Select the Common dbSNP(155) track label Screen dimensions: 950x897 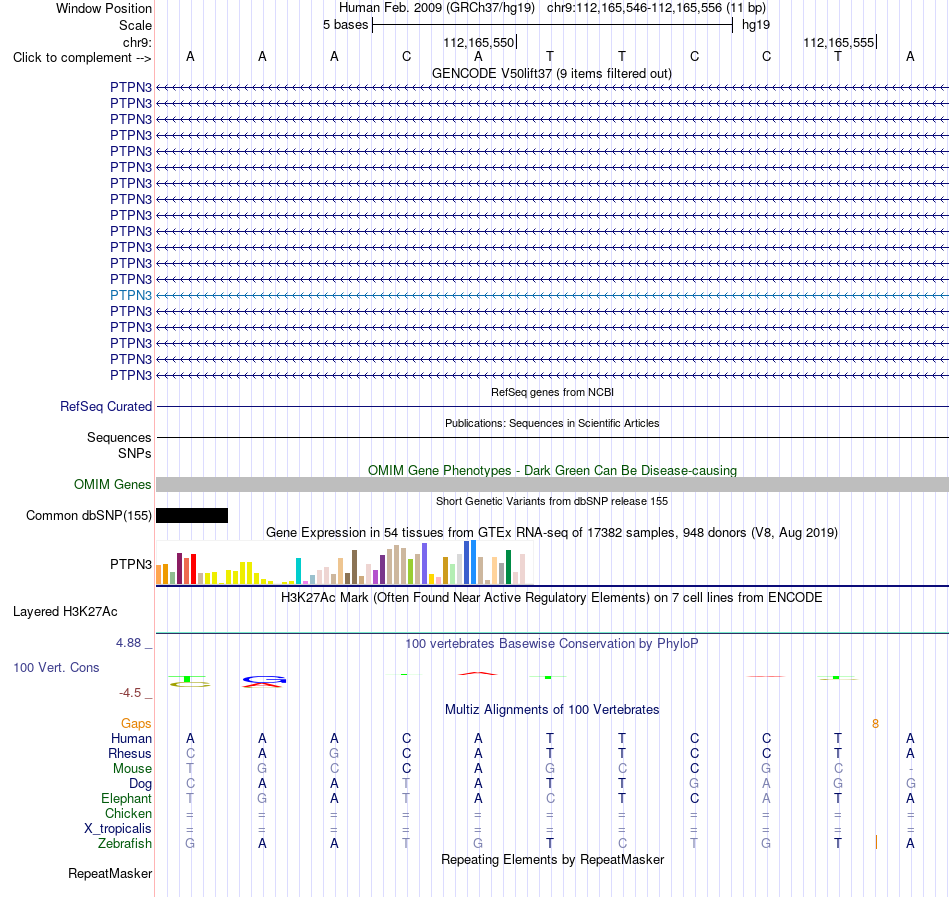click(88, 515)
